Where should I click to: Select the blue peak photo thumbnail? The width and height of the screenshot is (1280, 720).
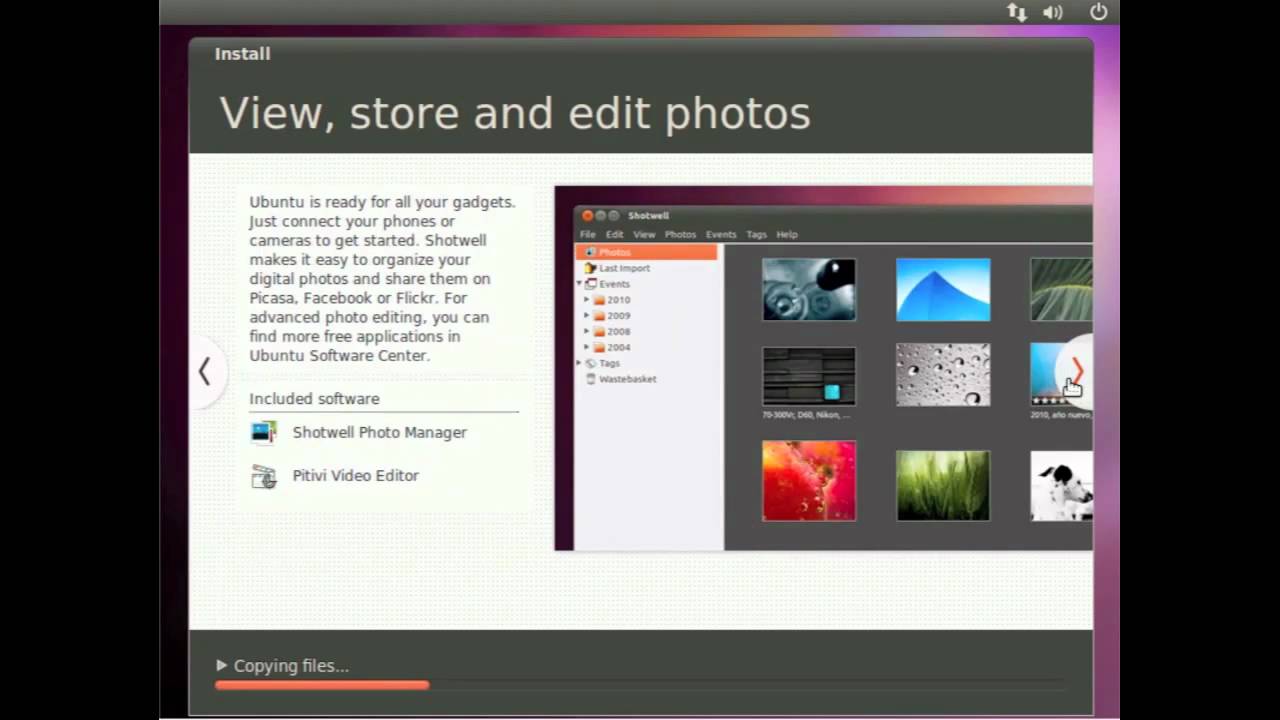(943, 289)
